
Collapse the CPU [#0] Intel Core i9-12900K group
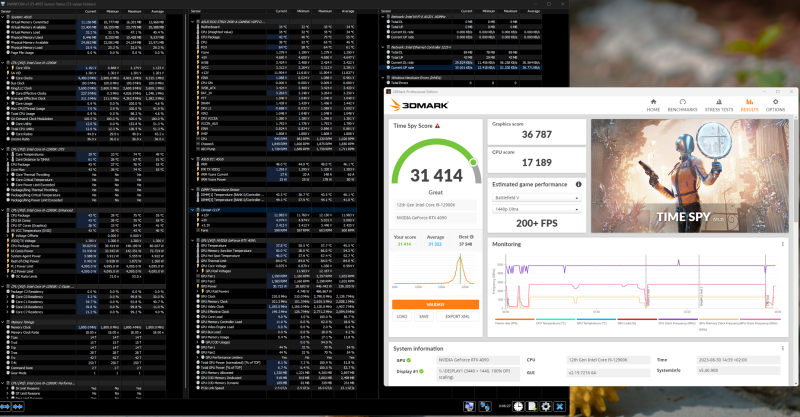(3, 63)
